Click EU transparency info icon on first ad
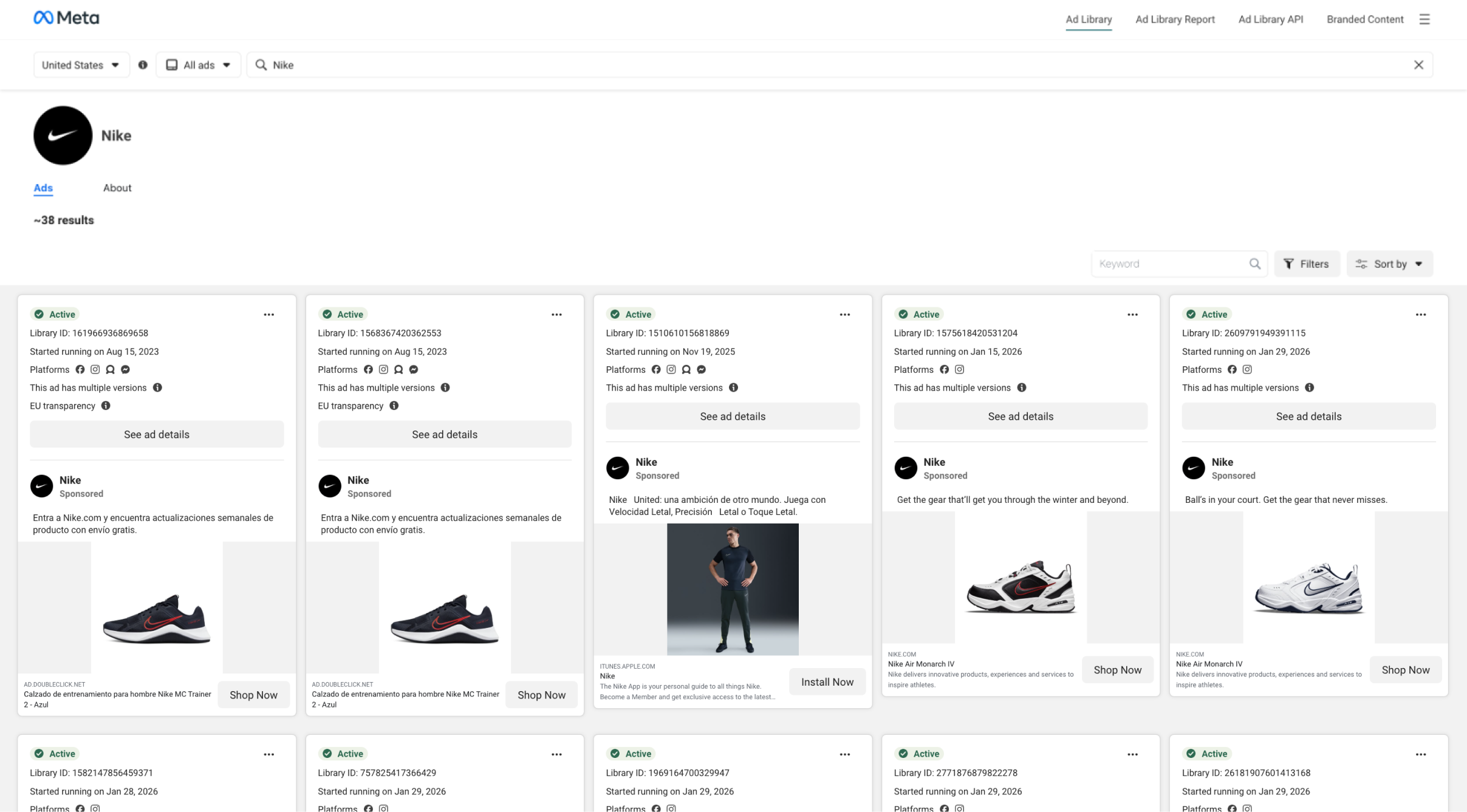This screenshot has height=812, width=1467. 106,406
